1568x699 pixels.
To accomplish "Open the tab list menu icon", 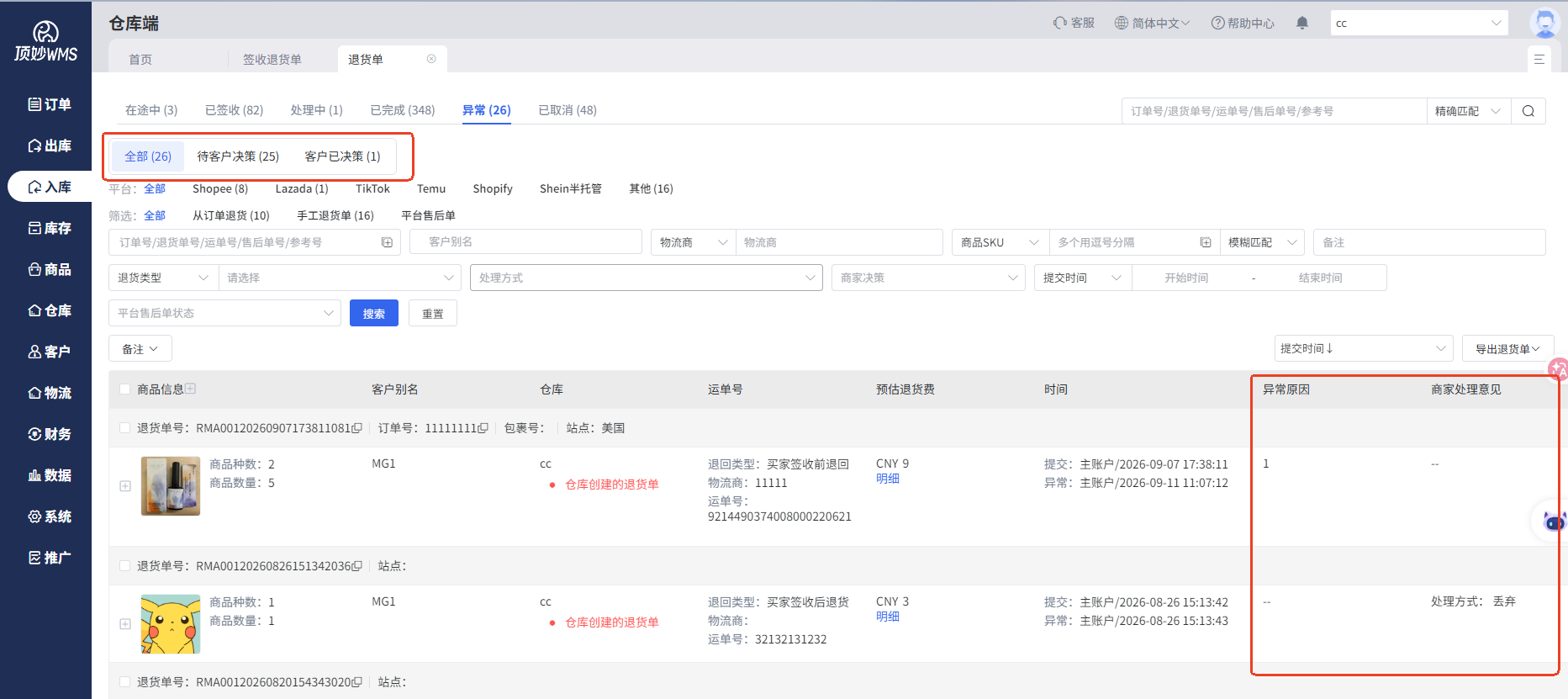I will (x=1539, y=59).
